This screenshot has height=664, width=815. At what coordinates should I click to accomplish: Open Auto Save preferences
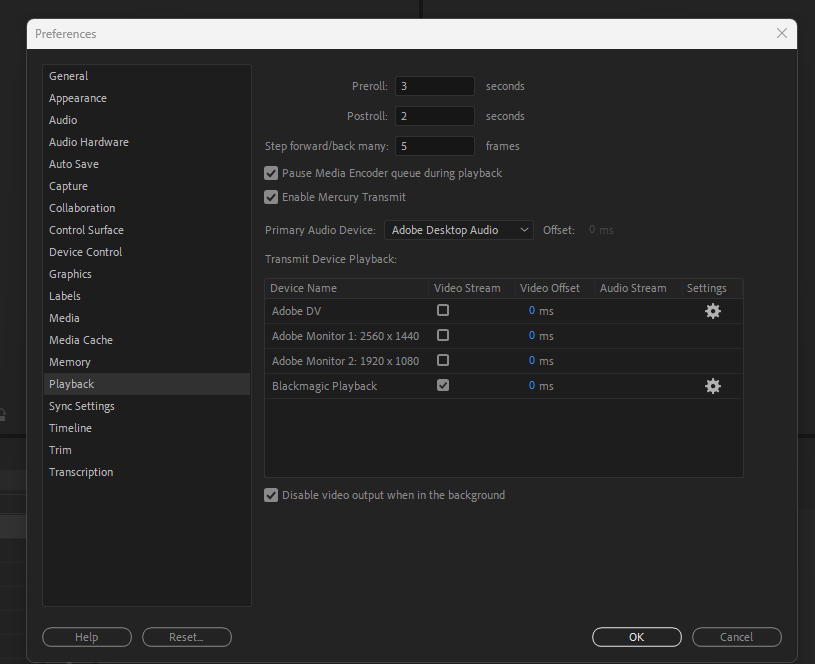click(x=73, y=163)
